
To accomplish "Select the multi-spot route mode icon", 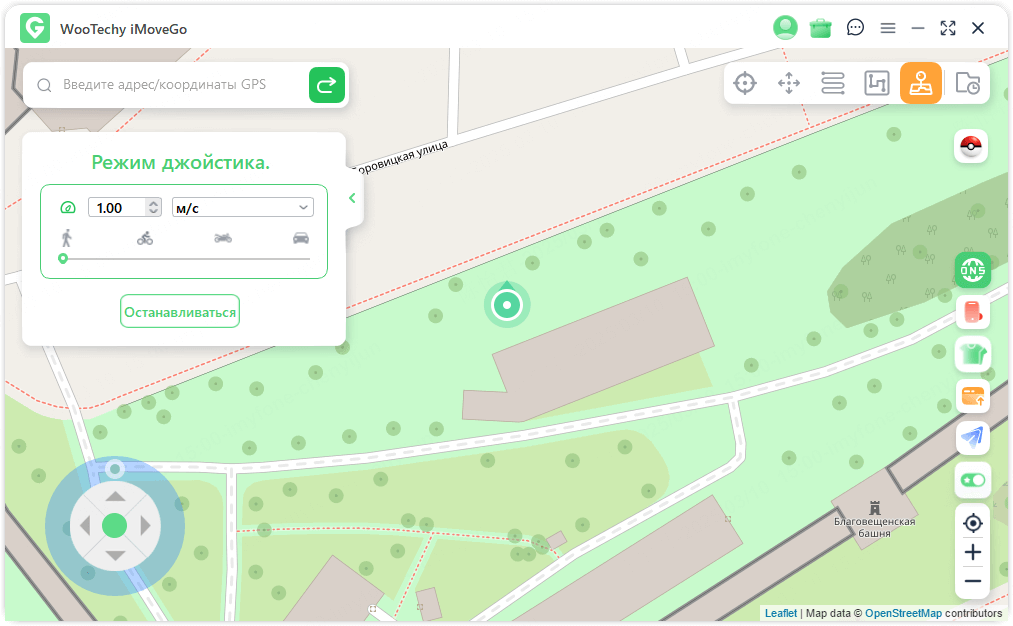I will tap(877, 83).
